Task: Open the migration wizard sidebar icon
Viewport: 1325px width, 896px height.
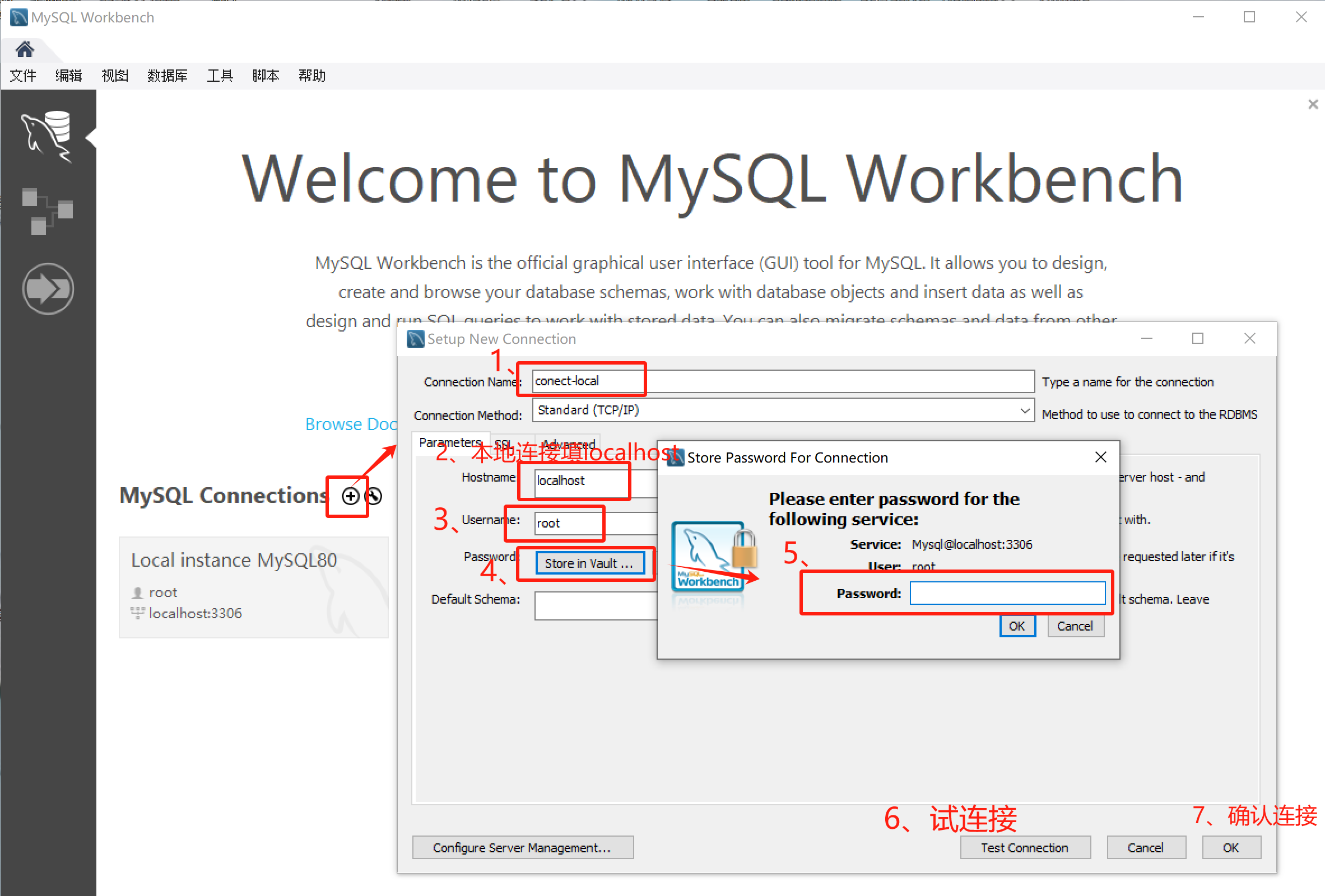Action: (47, 289)
